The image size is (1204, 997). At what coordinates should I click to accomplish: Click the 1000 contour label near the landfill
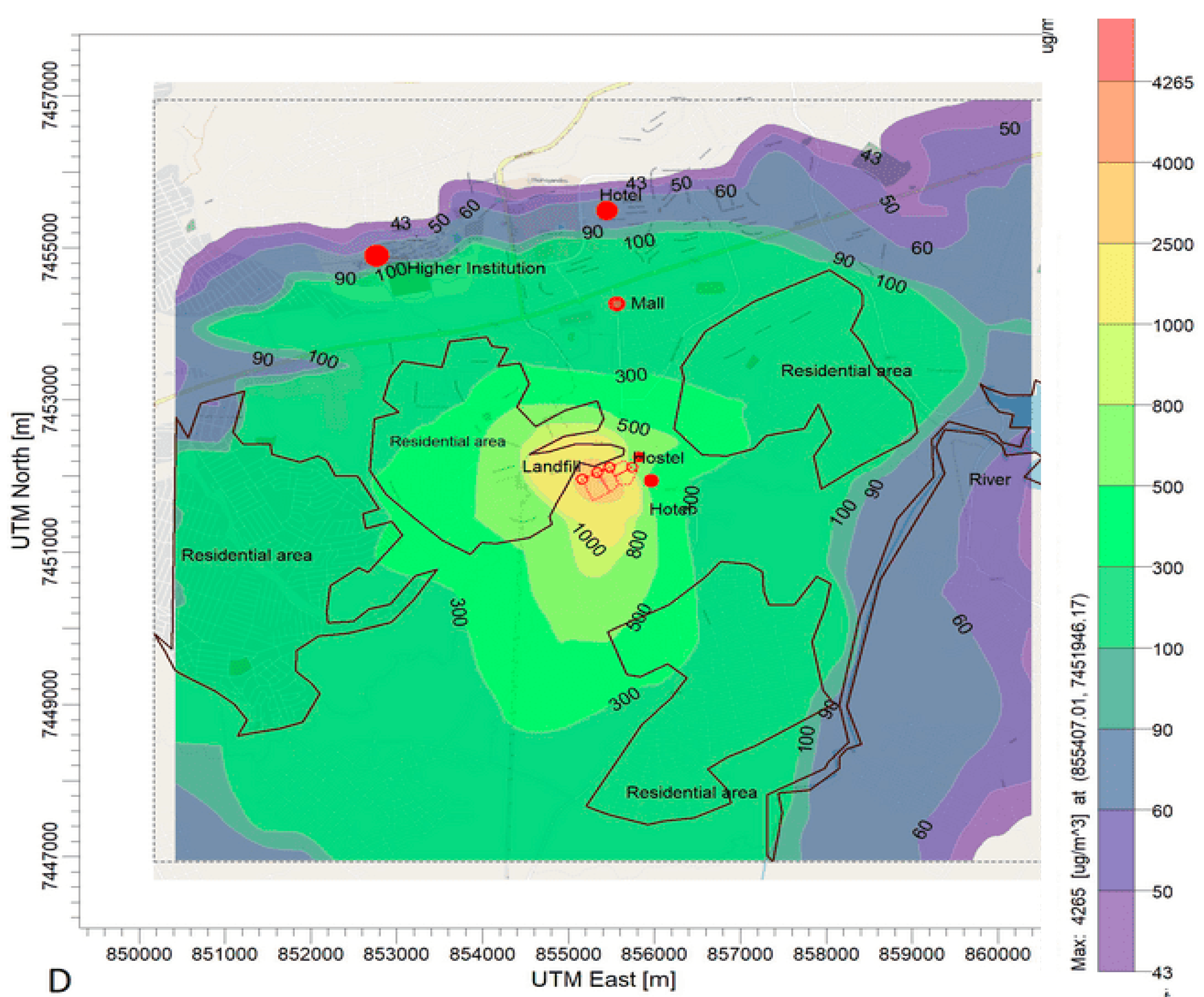click(x=589, y=539)
